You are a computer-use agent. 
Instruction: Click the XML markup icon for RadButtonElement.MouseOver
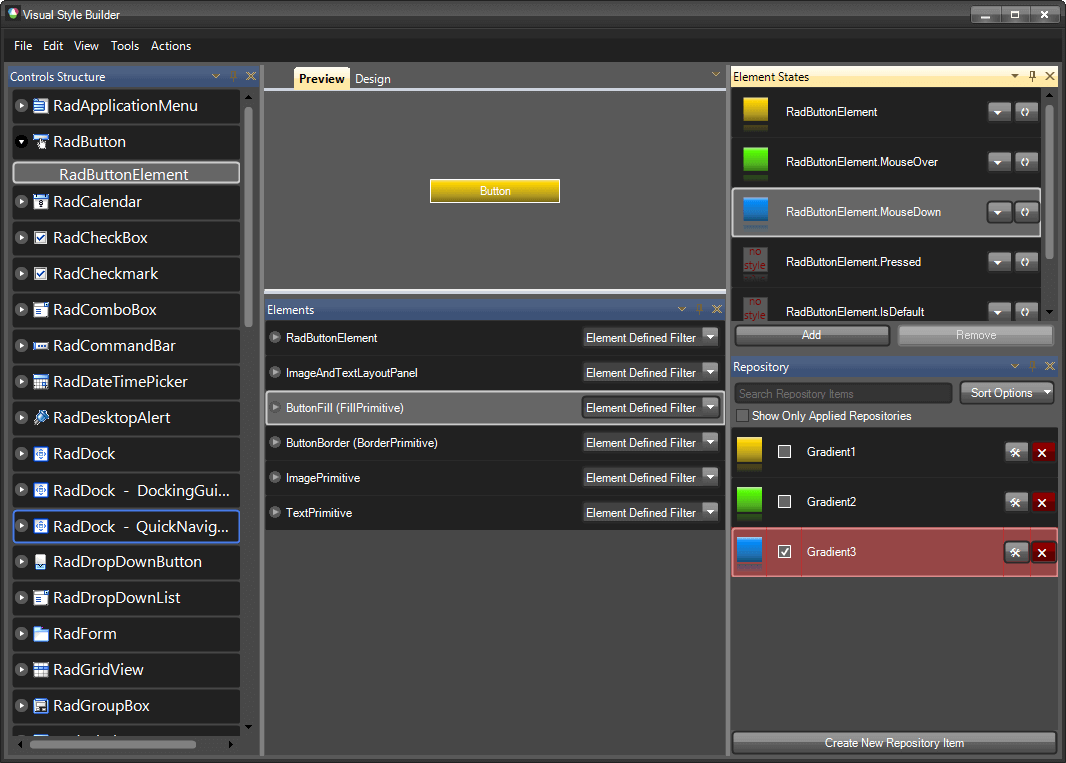[1026, 161]
